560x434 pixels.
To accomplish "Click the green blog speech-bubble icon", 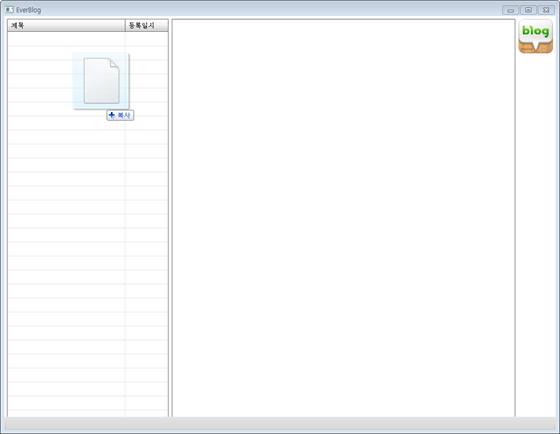I will point(535,36).
